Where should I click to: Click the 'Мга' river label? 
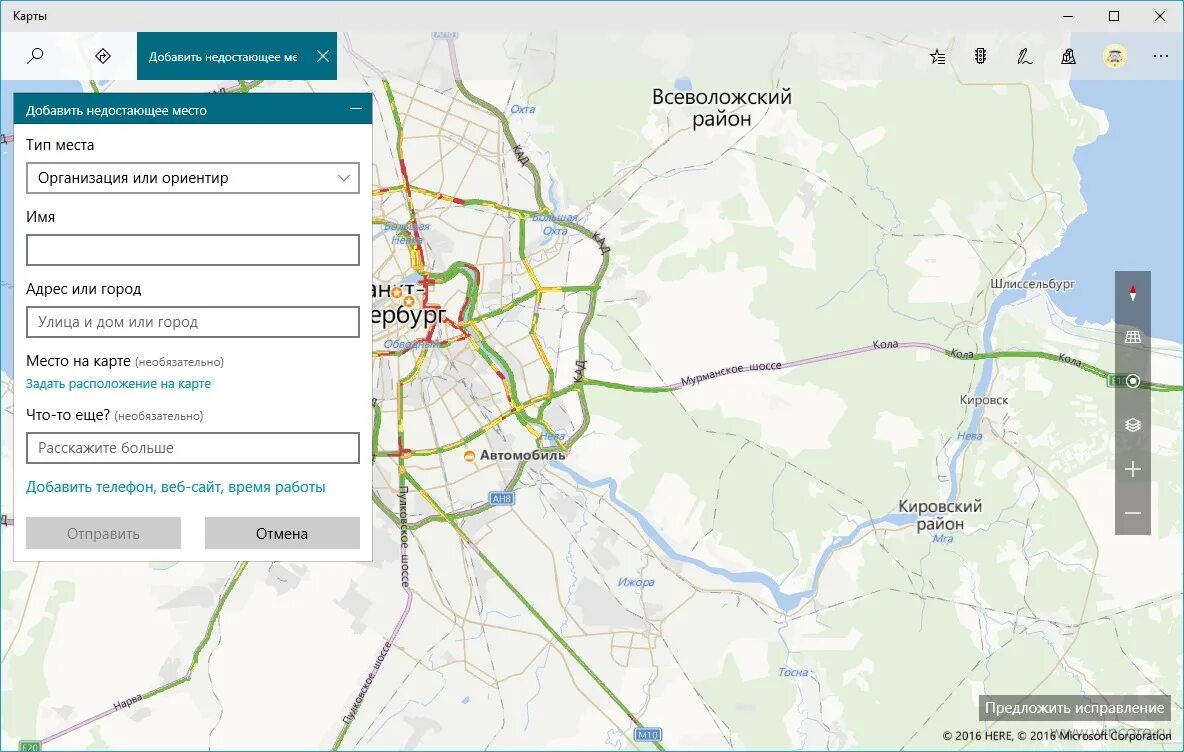[x=942, y=539]
